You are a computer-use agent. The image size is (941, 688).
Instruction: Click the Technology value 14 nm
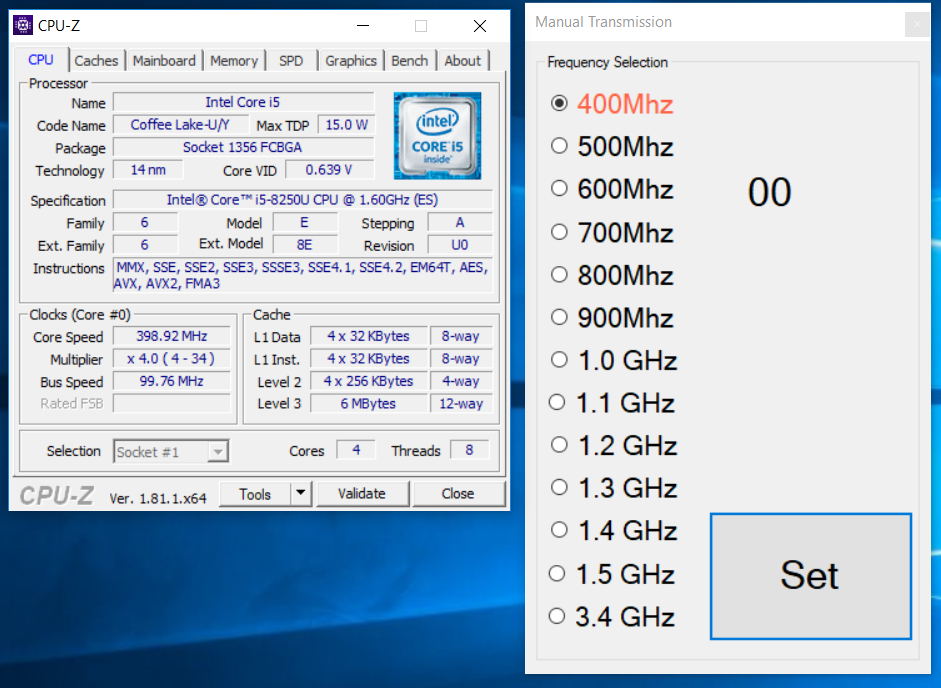pyautogui.click(x=148, y=170)
